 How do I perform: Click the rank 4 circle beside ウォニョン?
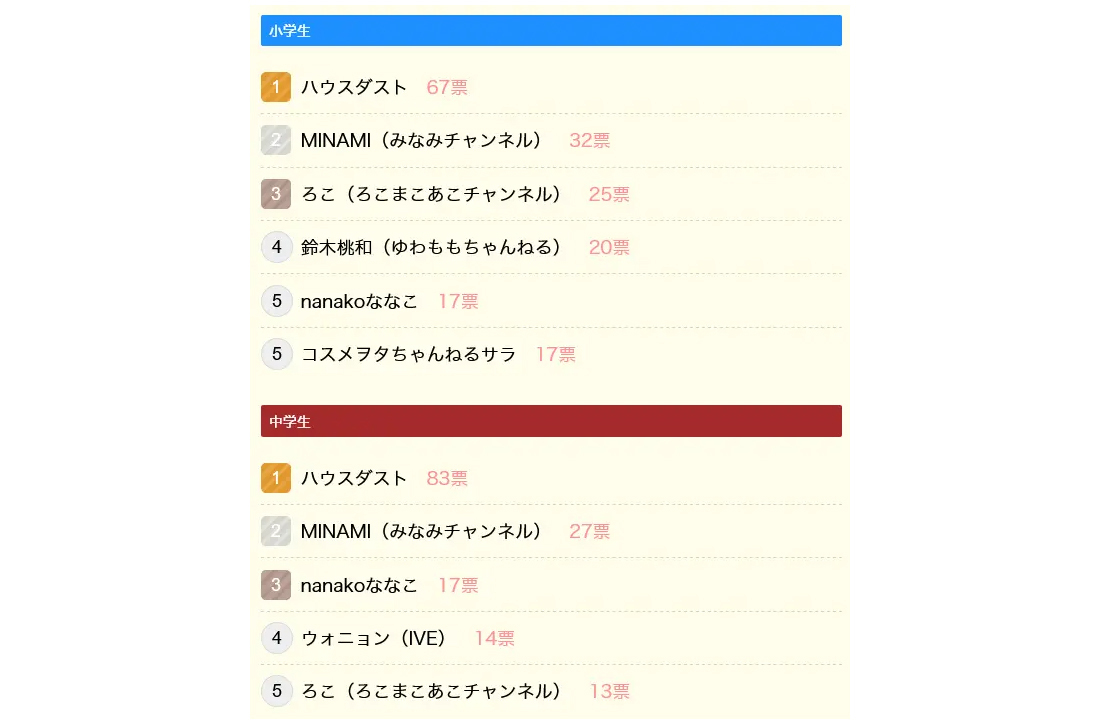pos(276,638)
